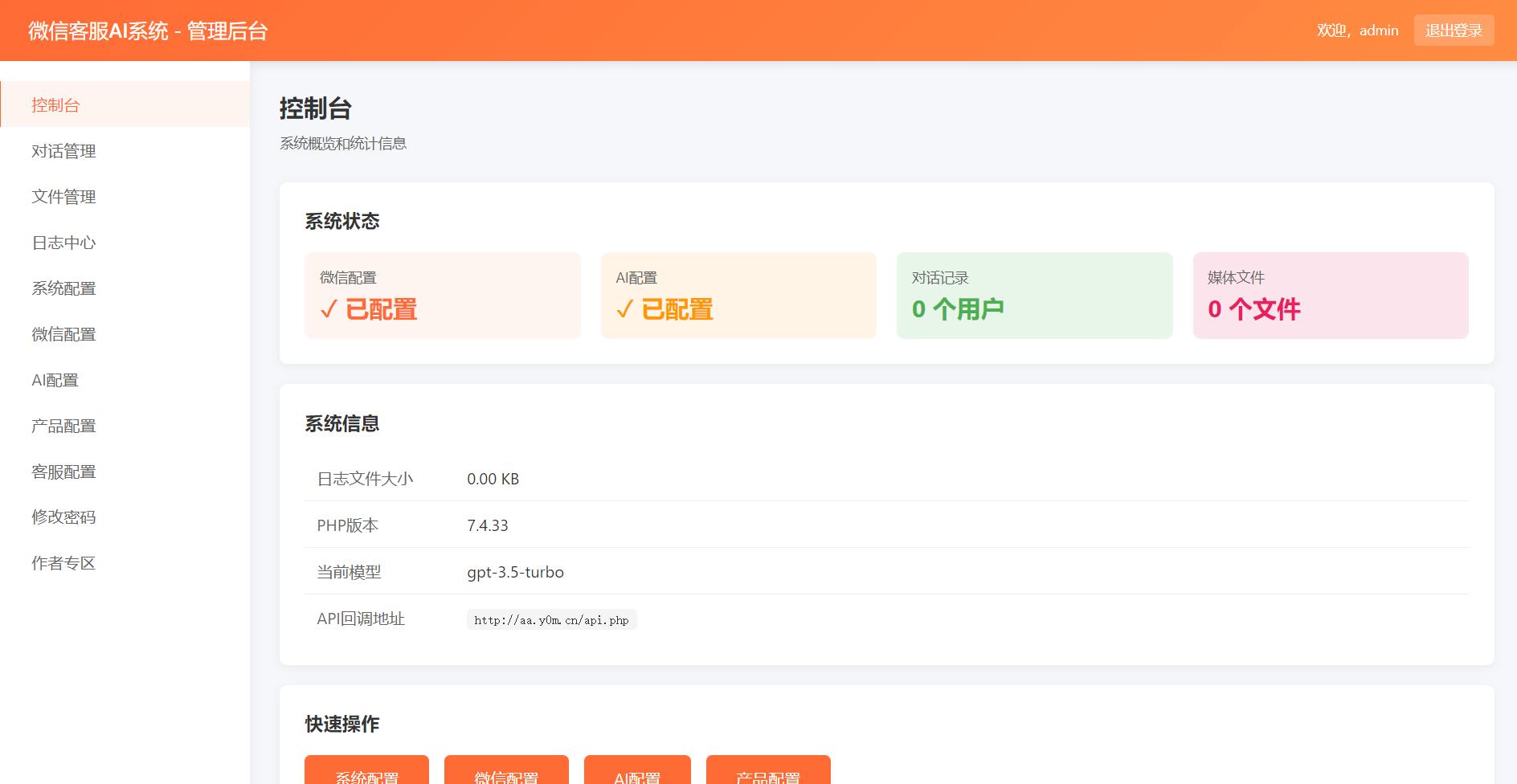Open AI配置 sidebar menu item
1517x784 pixels.
point(55,380)
